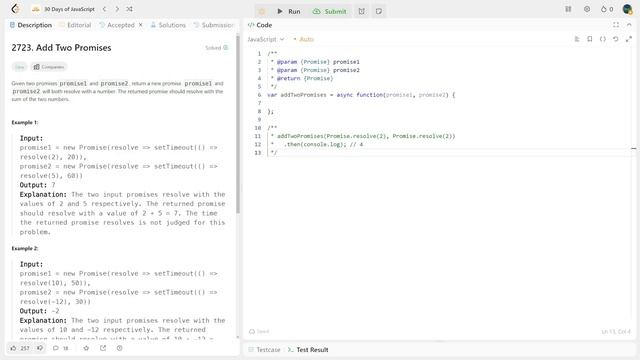Switch to the Editorial tab
Viewport: 640px width, 360px height.
pos(76,25)
